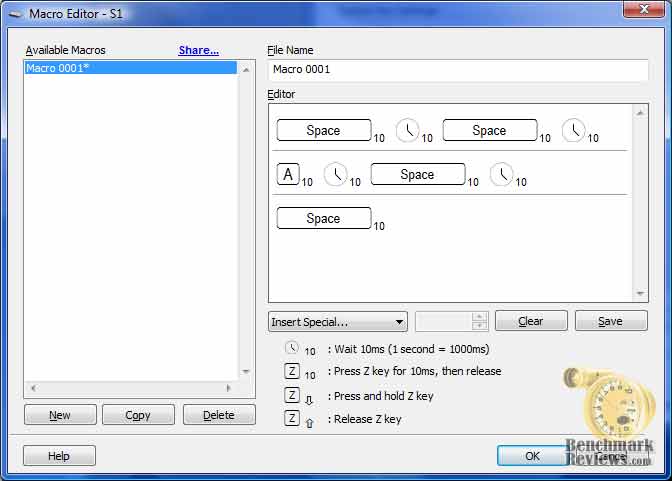This screenshot has width=672, height=481.
Task: Close the Macro Editor window
Action: (x=643, y=9)
